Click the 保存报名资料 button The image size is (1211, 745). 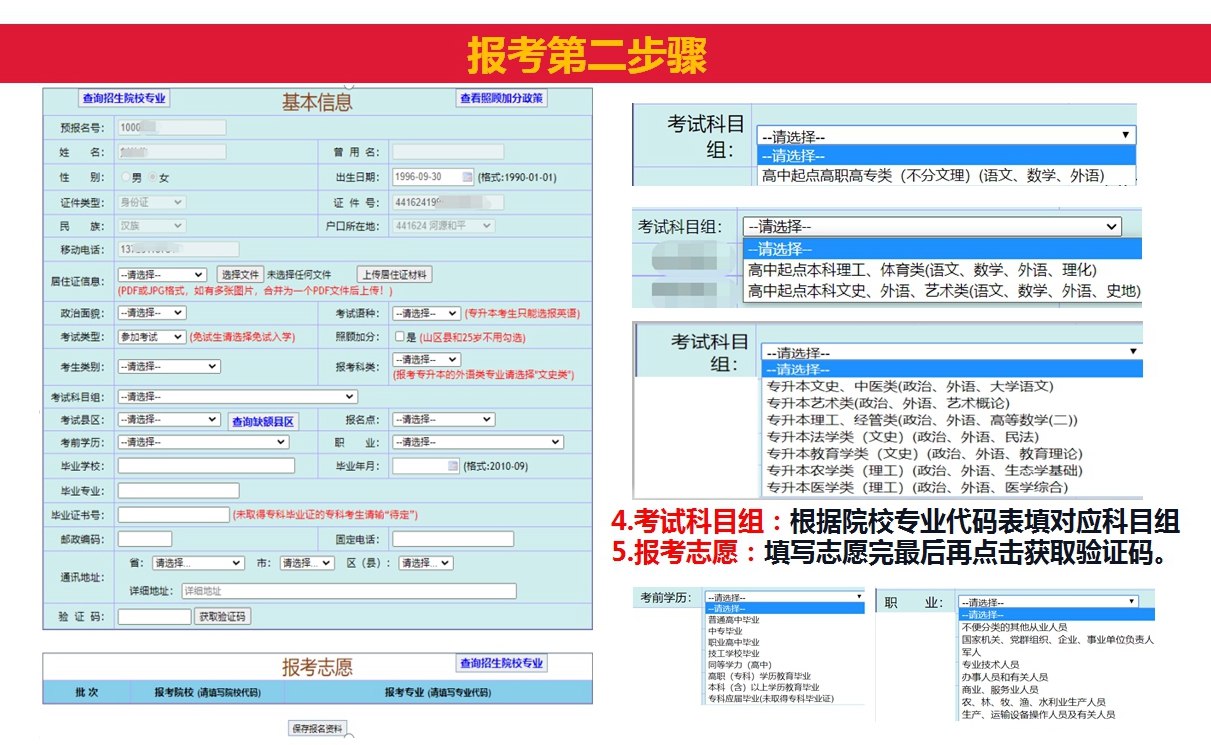318,728
